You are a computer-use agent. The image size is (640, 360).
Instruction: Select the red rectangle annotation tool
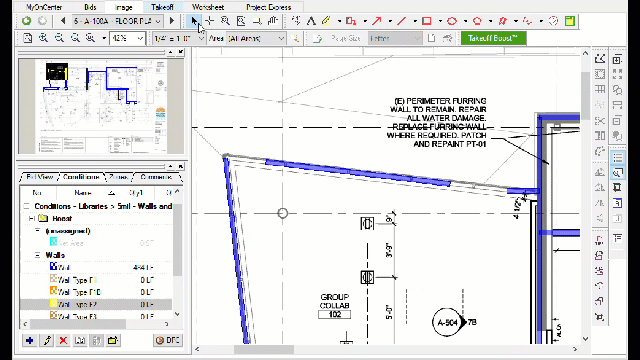[x=427, y=21]
